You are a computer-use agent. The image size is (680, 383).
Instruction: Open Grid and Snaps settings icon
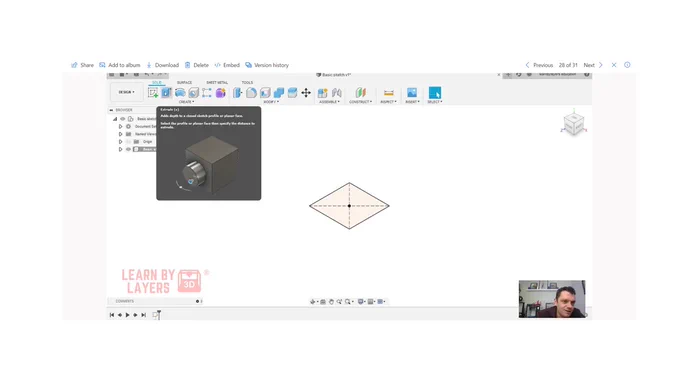click(x=370, y=301)
